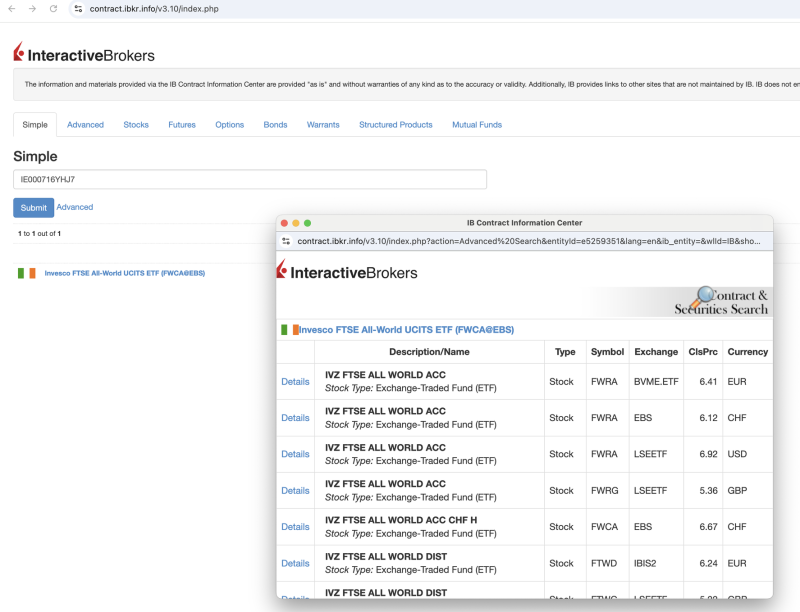The width and height of the screenshot is (800, 612).
Task: Click the closing price 6.92
Action: (708, 454)
